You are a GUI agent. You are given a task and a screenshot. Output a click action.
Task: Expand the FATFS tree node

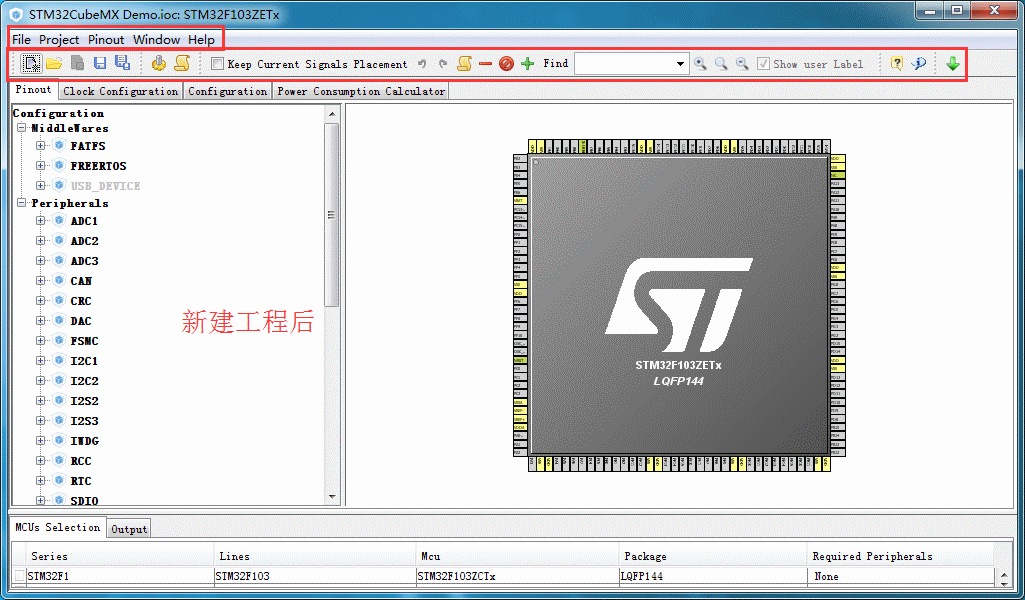[x=41, y=146]
